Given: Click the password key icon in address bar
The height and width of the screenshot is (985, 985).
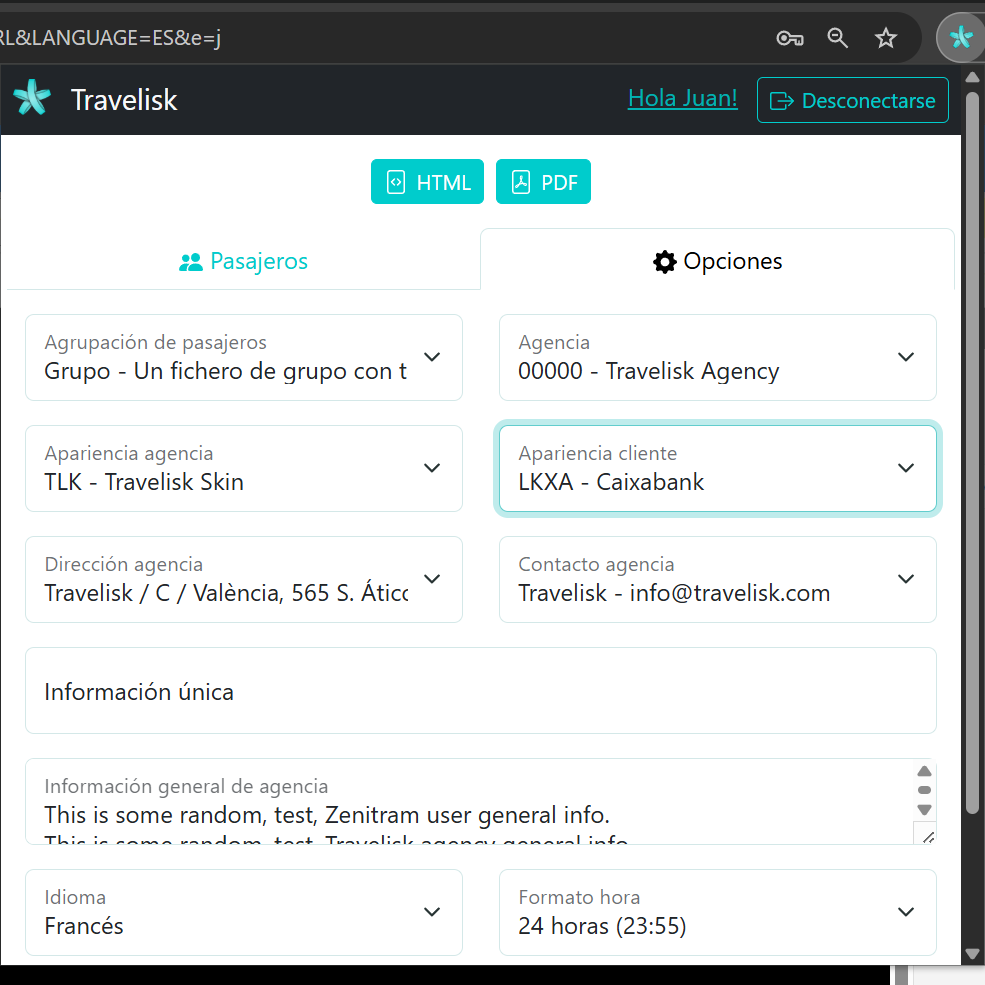Looking at the screenshot, I should click(790, 38).
